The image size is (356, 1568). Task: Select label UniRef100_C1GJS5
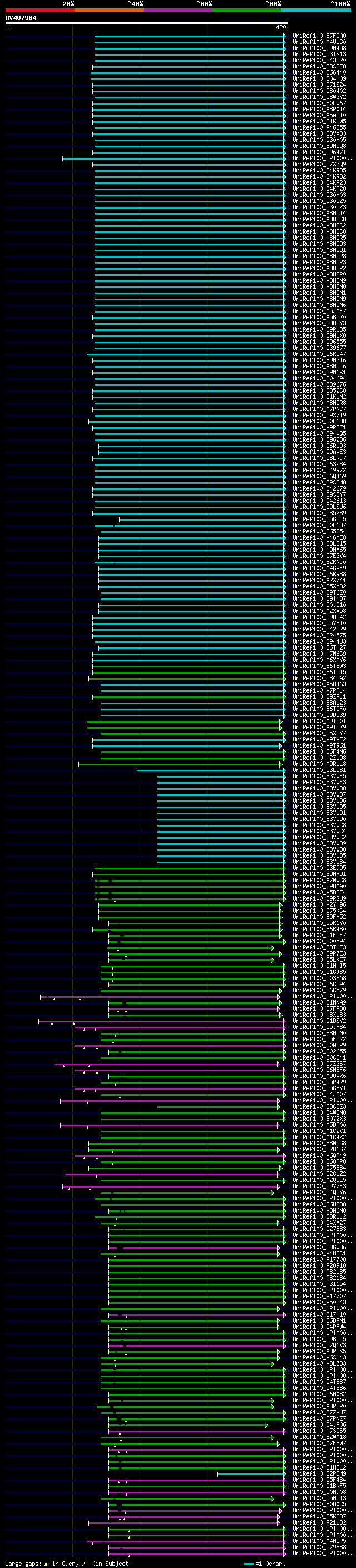click(319, 972)
